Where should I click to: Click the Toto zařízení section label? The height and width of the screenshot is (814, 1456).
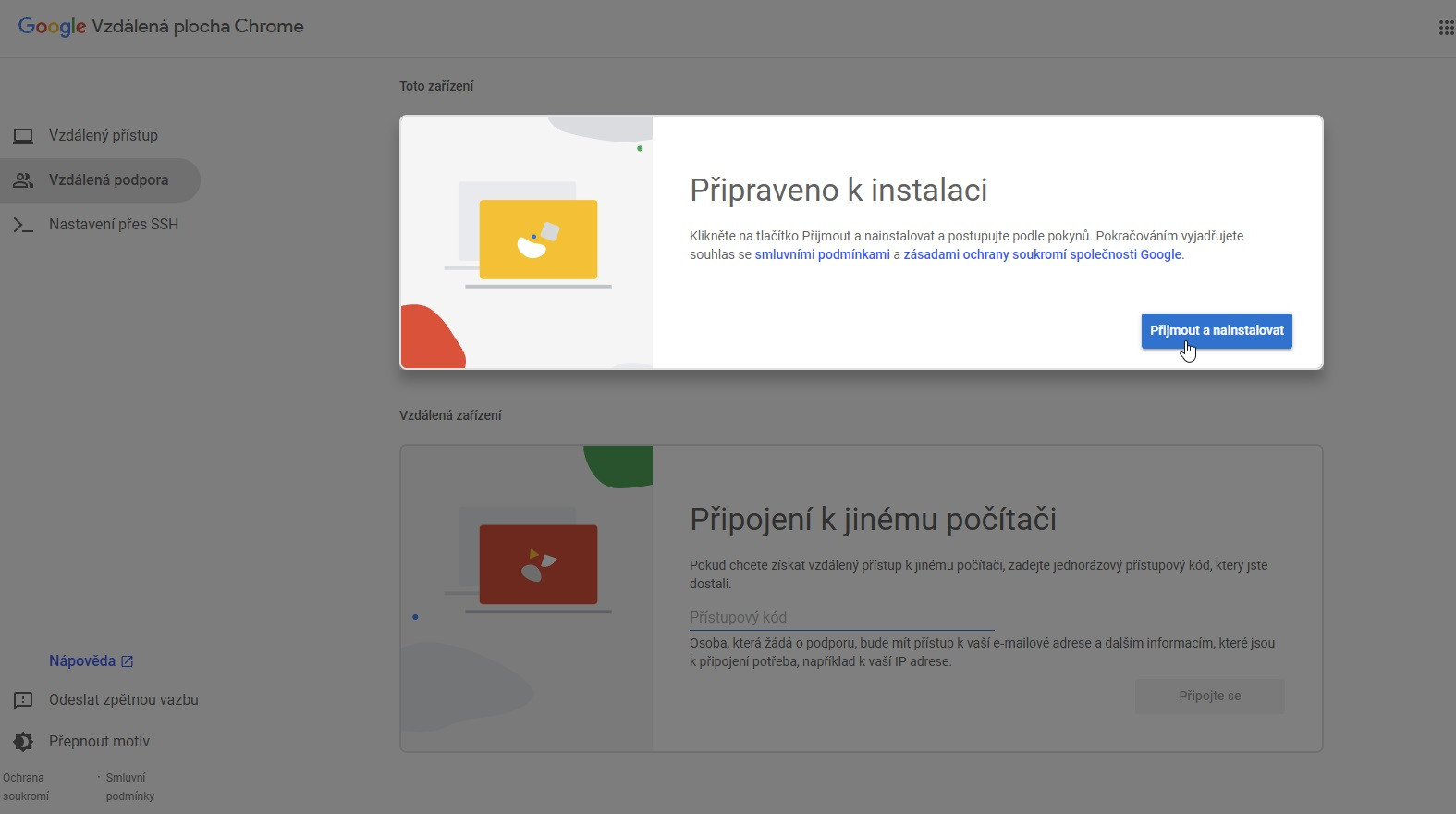[436, 86]
